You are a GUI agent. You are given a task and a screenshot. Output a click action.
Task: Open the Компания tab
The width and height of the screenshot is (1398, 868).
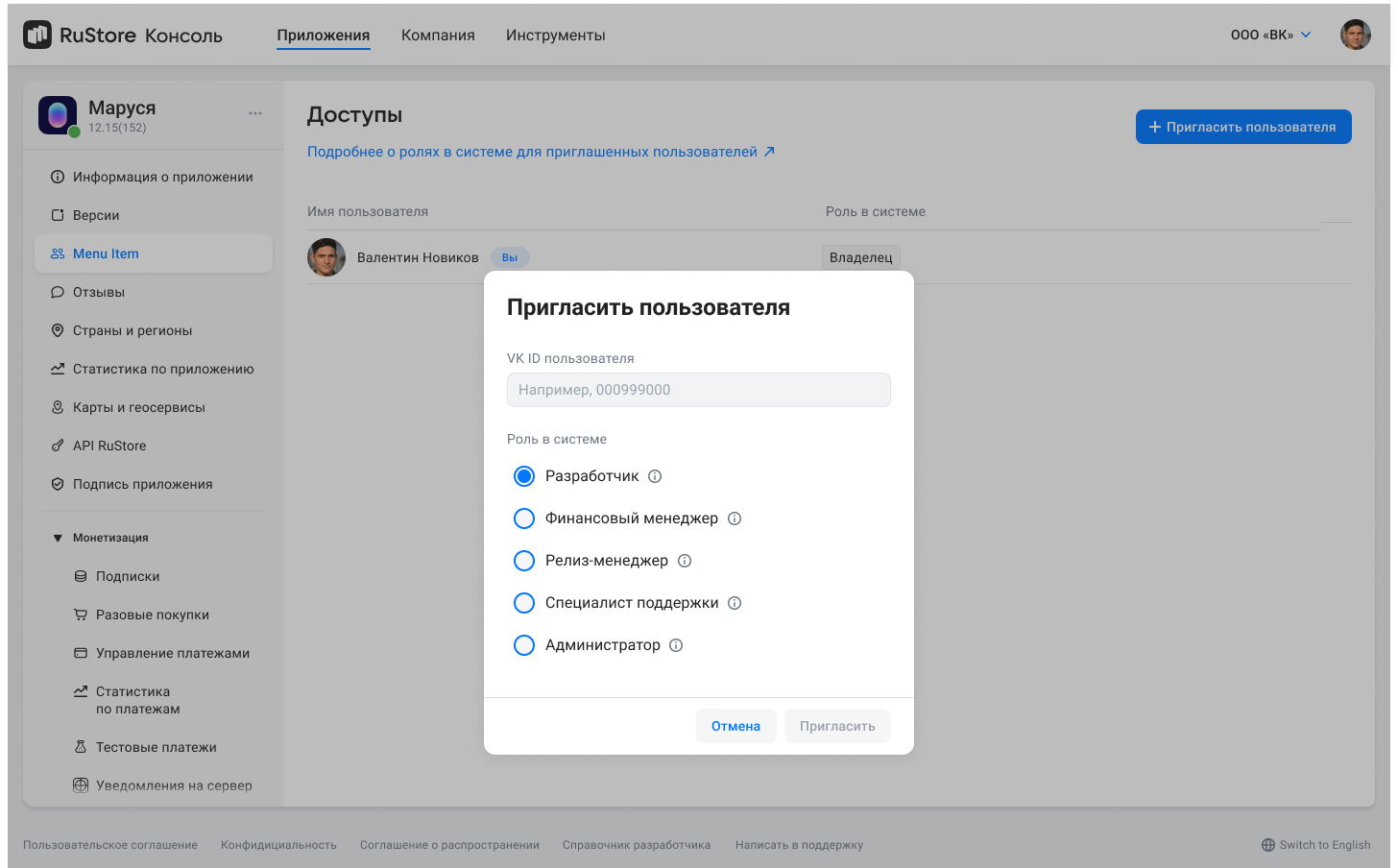[x=438, y=36]
